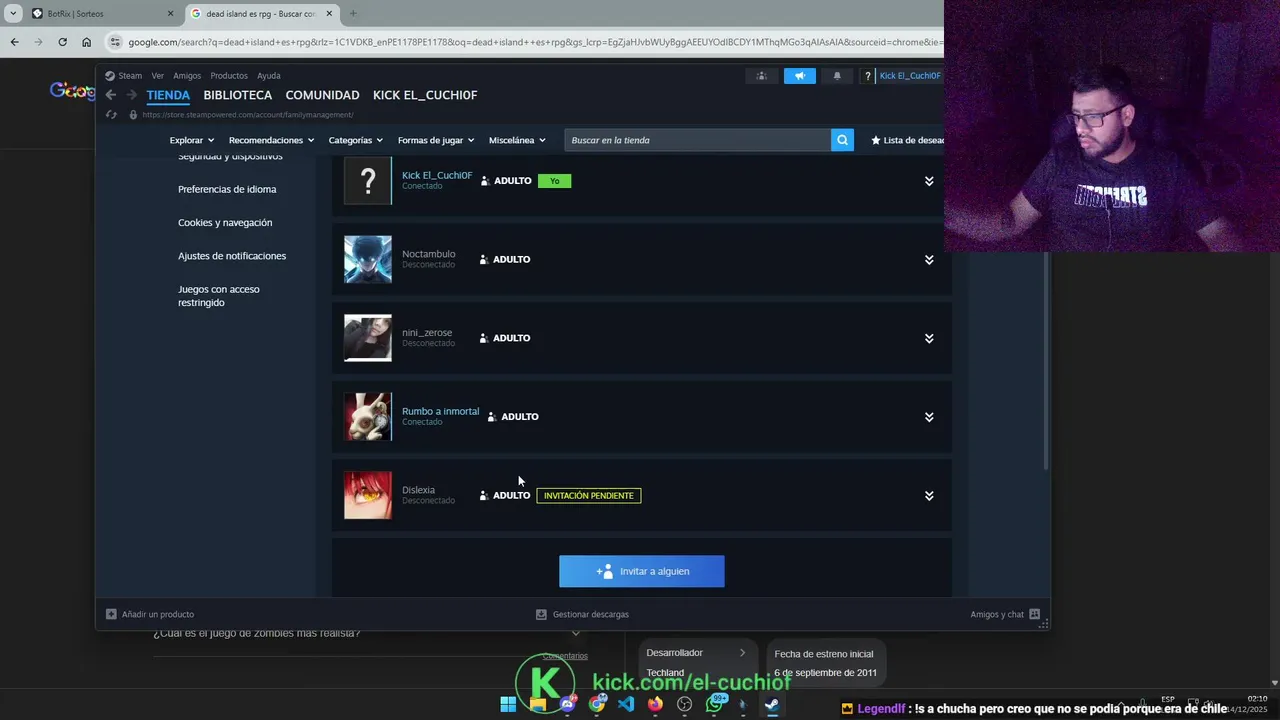Switch to the COMUNIDAD tab

click(x=322, y=95)
